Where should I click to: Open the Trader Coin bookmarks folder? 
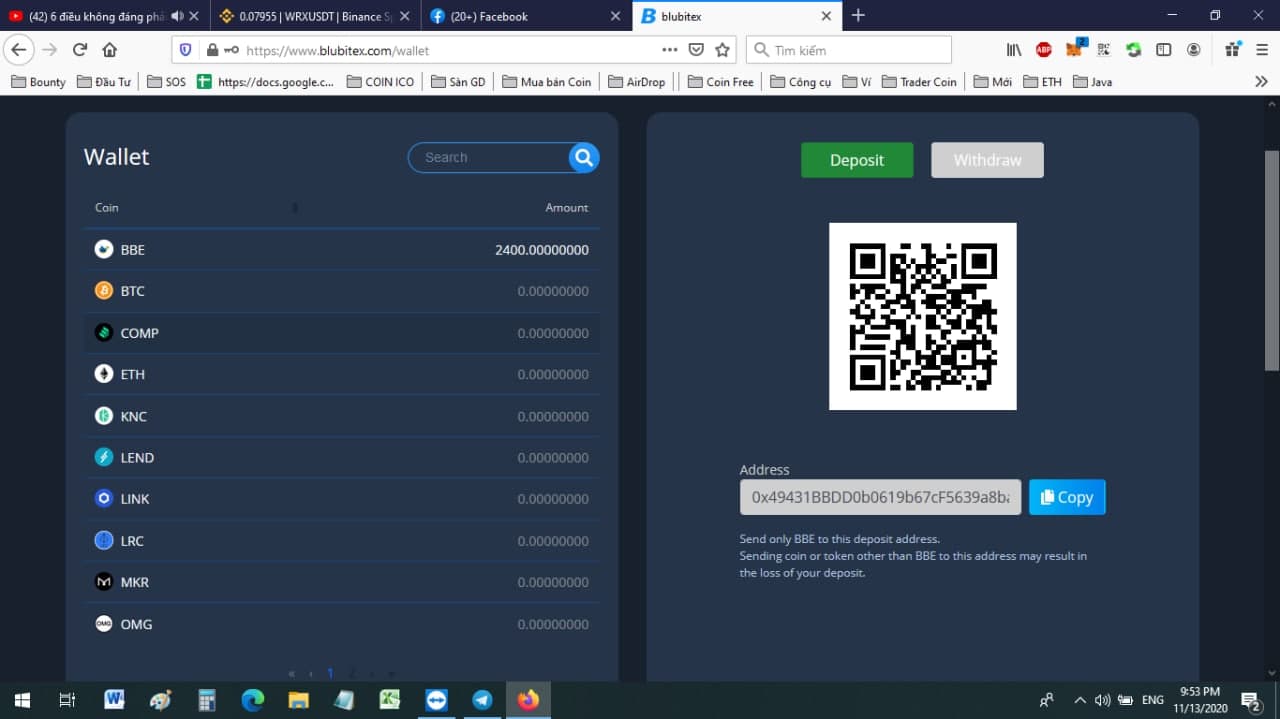click(x=920, y=82)
